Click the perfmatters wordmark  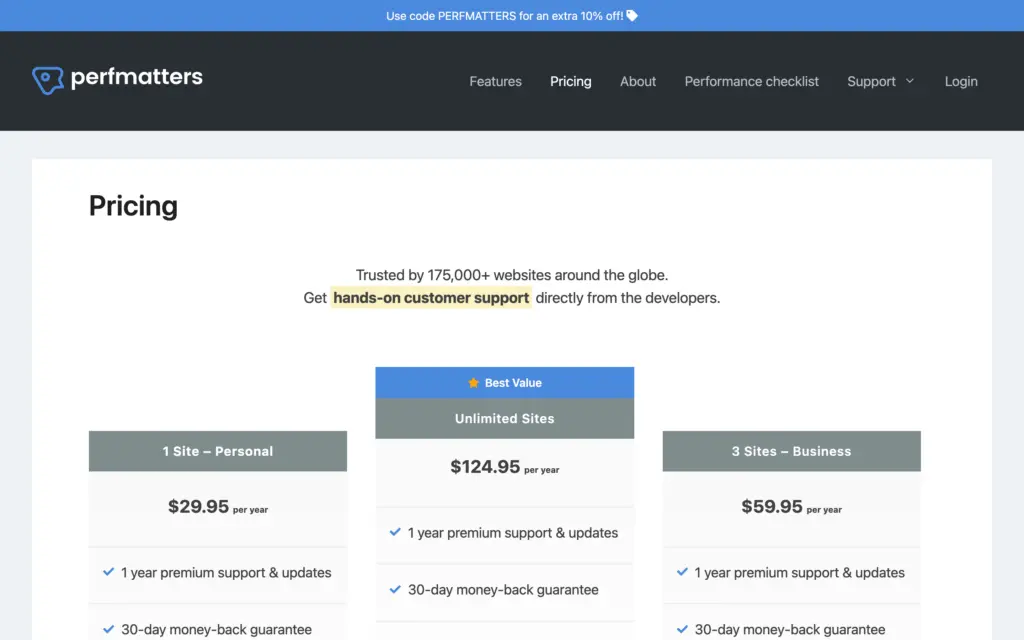[136, 78]
